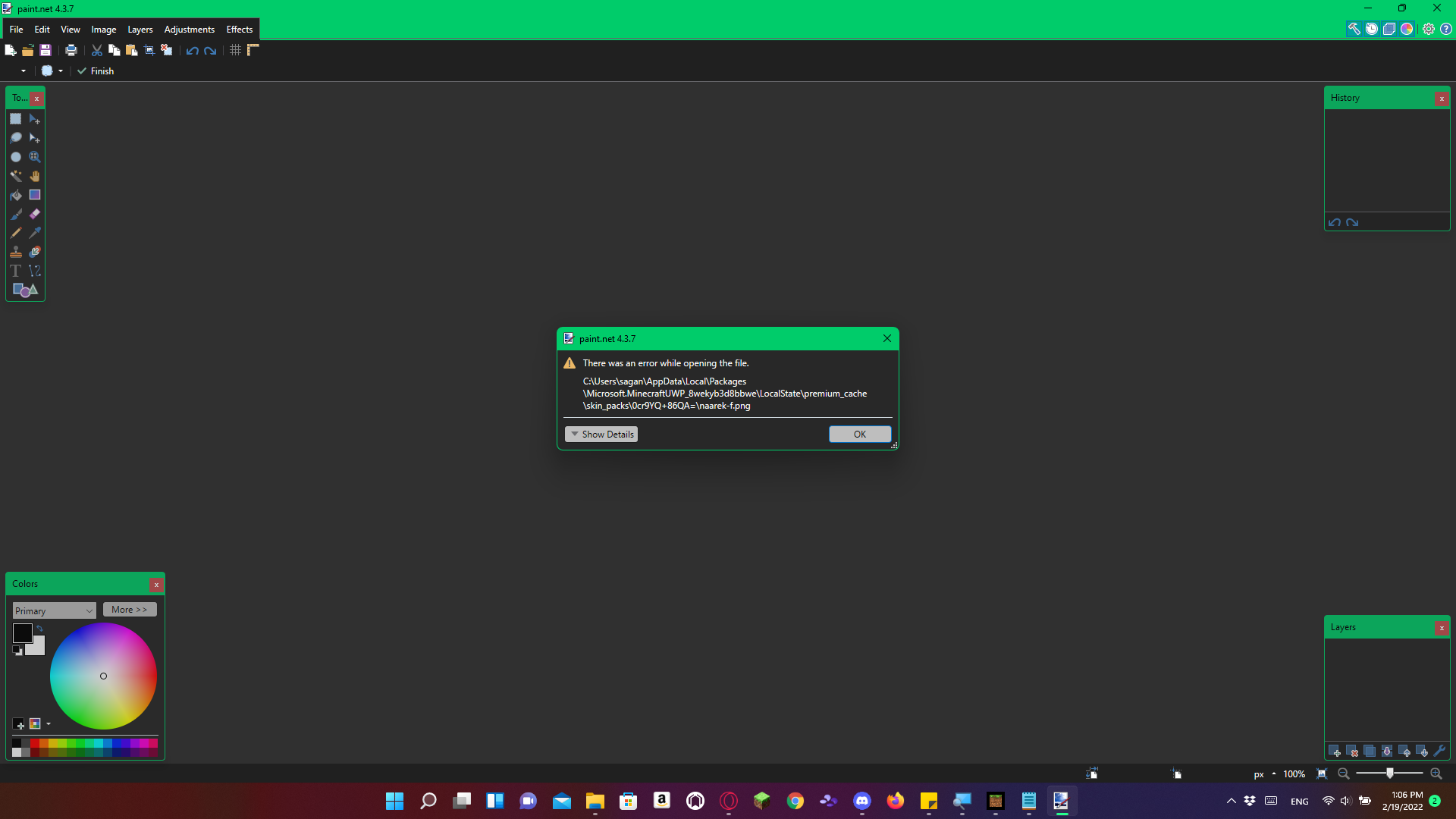The width and height of the screenshot is (1456, 819).
Task: Click the Save icon in the toolbar
Action: tap(45, 50)
